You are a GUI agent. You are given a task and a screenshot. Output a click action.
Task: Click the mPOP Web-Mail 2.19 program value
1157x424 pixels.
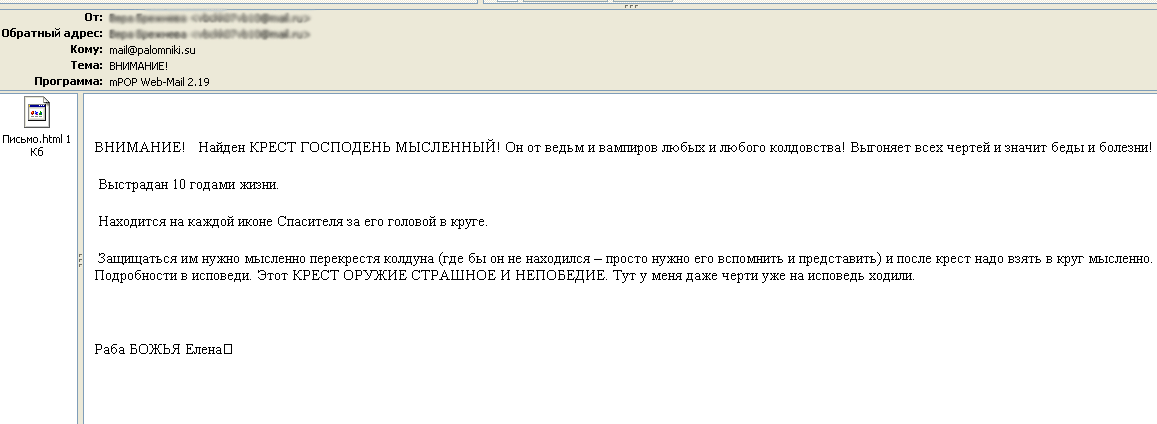pos(159,81)
